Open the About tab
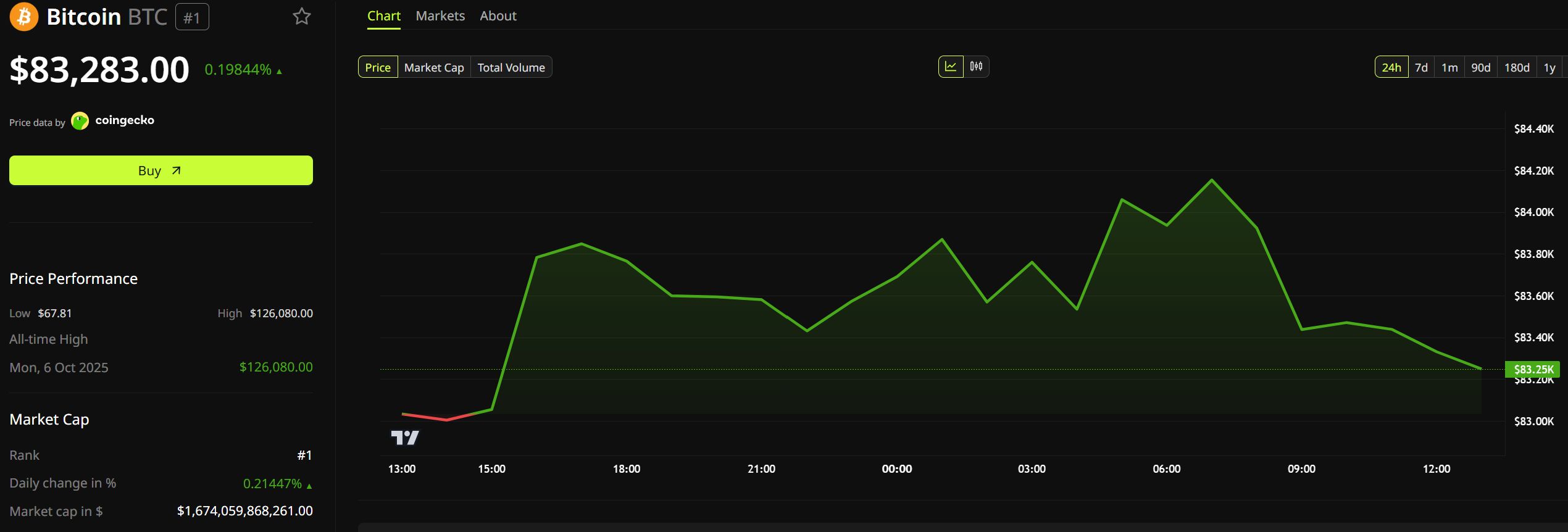The height and width of the screenshot is (532, 1568). [x=498, y=16]
